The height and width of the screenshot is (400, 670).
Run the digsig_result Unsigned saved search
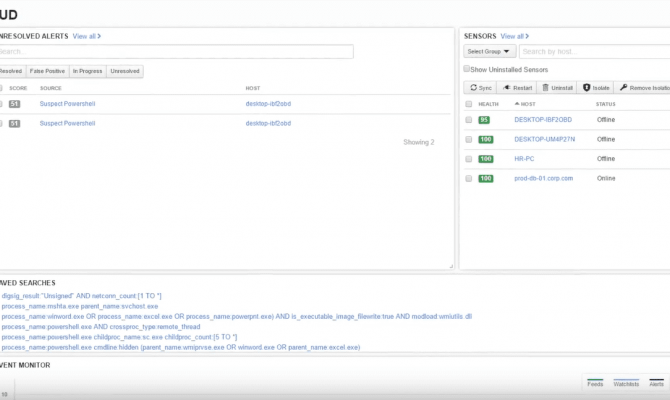(82, 296)
